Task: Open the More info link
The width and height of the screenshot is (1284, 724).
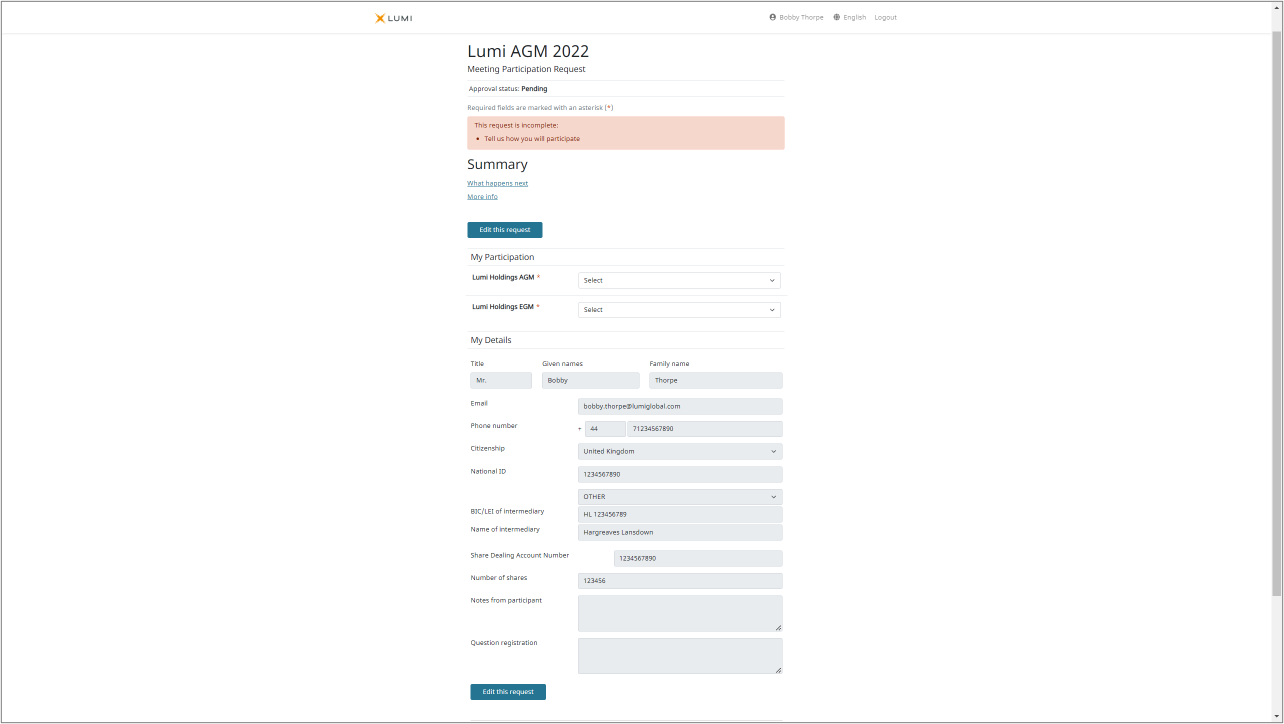Action: pos(482,197)
